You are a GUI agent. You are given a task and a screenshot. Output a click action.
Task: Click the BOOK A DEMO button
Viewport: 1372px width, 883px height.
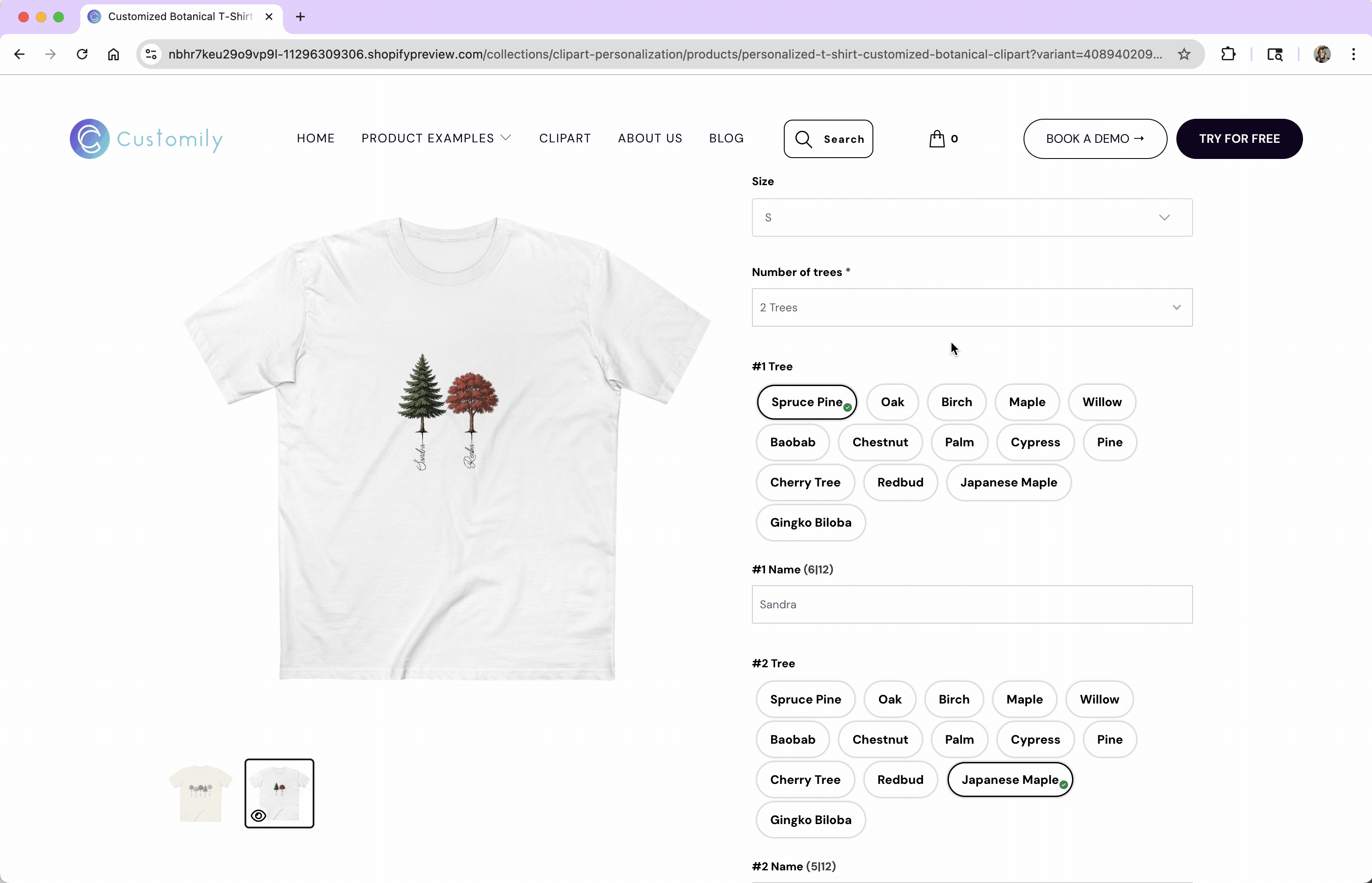tap(1095, 139)
